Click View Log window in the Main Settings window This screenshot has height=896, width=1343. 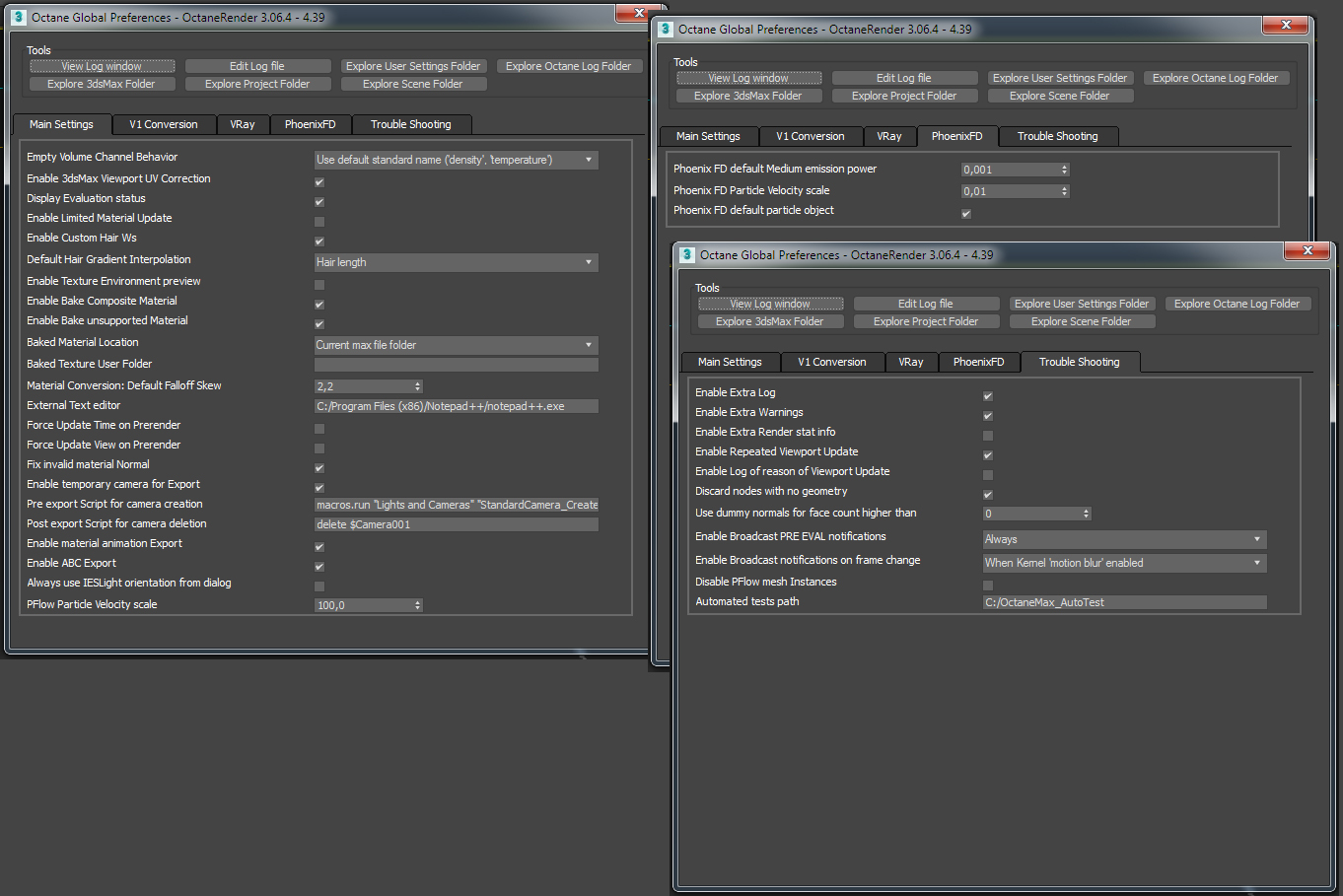coord(103,66)
